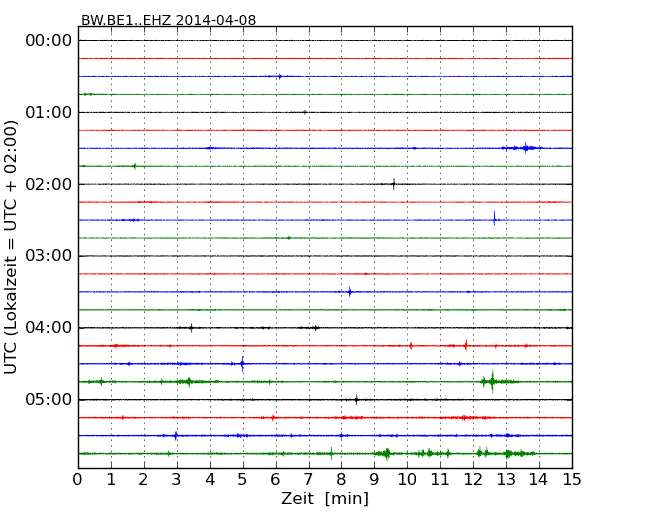Click x-axis tick label 4
The width and height of the screenshot is (650, 520).
coord(210,480)
